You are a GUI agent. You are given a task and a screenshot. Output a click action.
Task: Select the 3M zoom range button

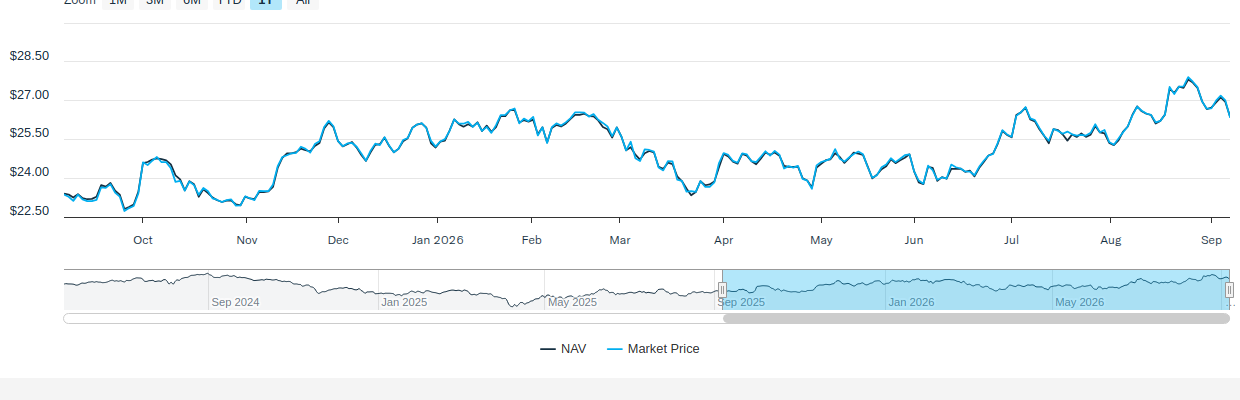(x=155, y=2)
